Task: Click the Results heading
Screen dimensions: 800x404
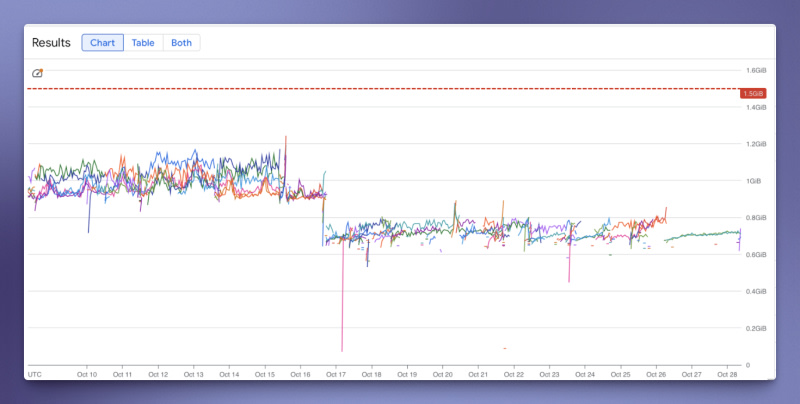Action: click(x=51, y=43)
